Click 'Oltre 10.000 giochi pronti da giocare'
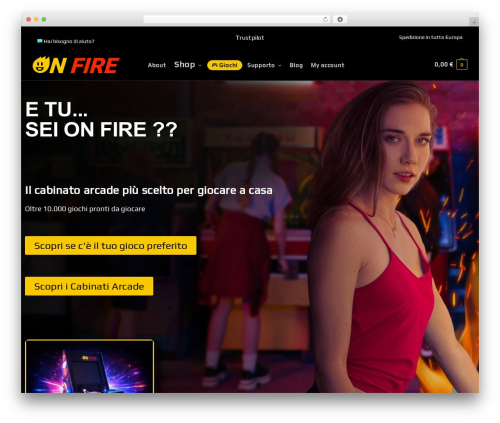The height and width of the screenshot is (423, 500). pos(85,209)
